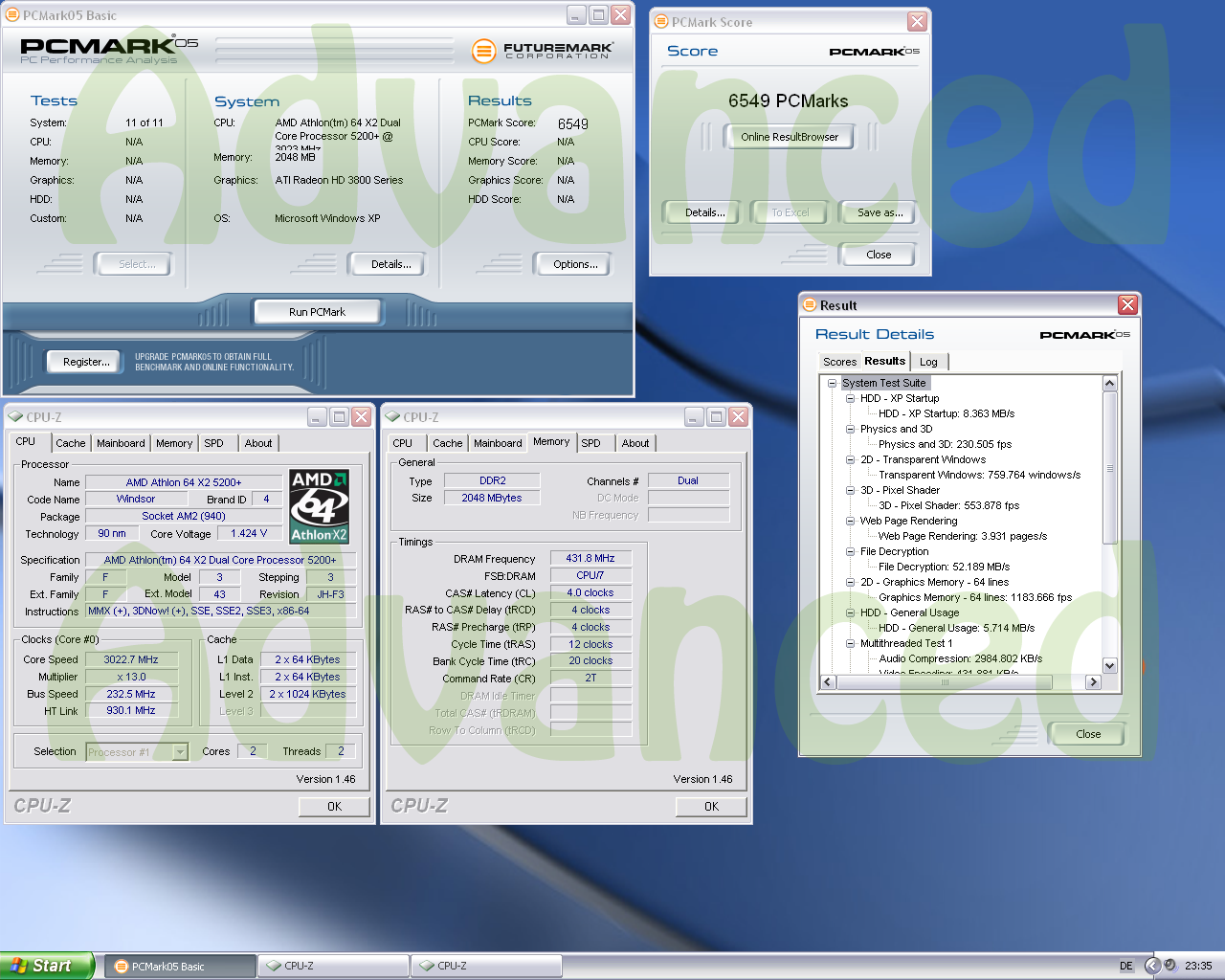Close the Result details window with X
1225x980 pixels.
[x=1127, y=305]
